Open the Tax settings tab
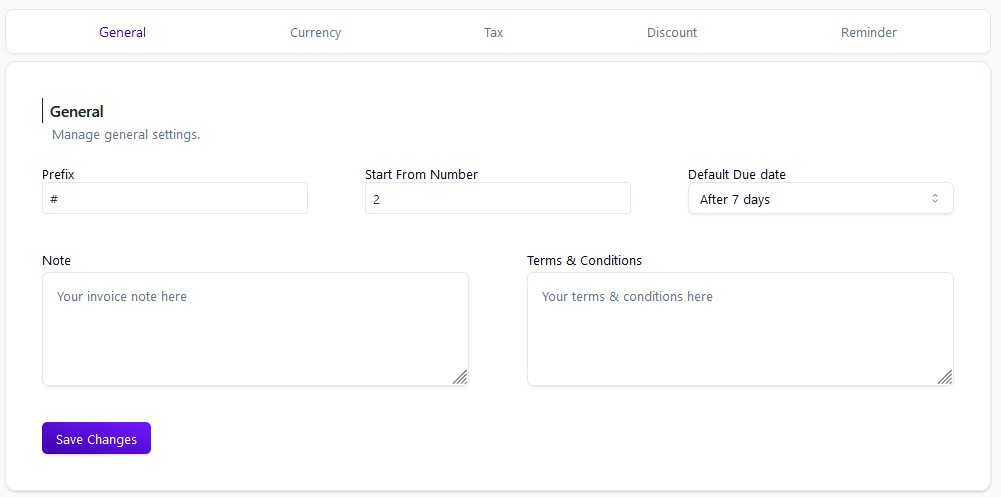 (x=493, y=33)
